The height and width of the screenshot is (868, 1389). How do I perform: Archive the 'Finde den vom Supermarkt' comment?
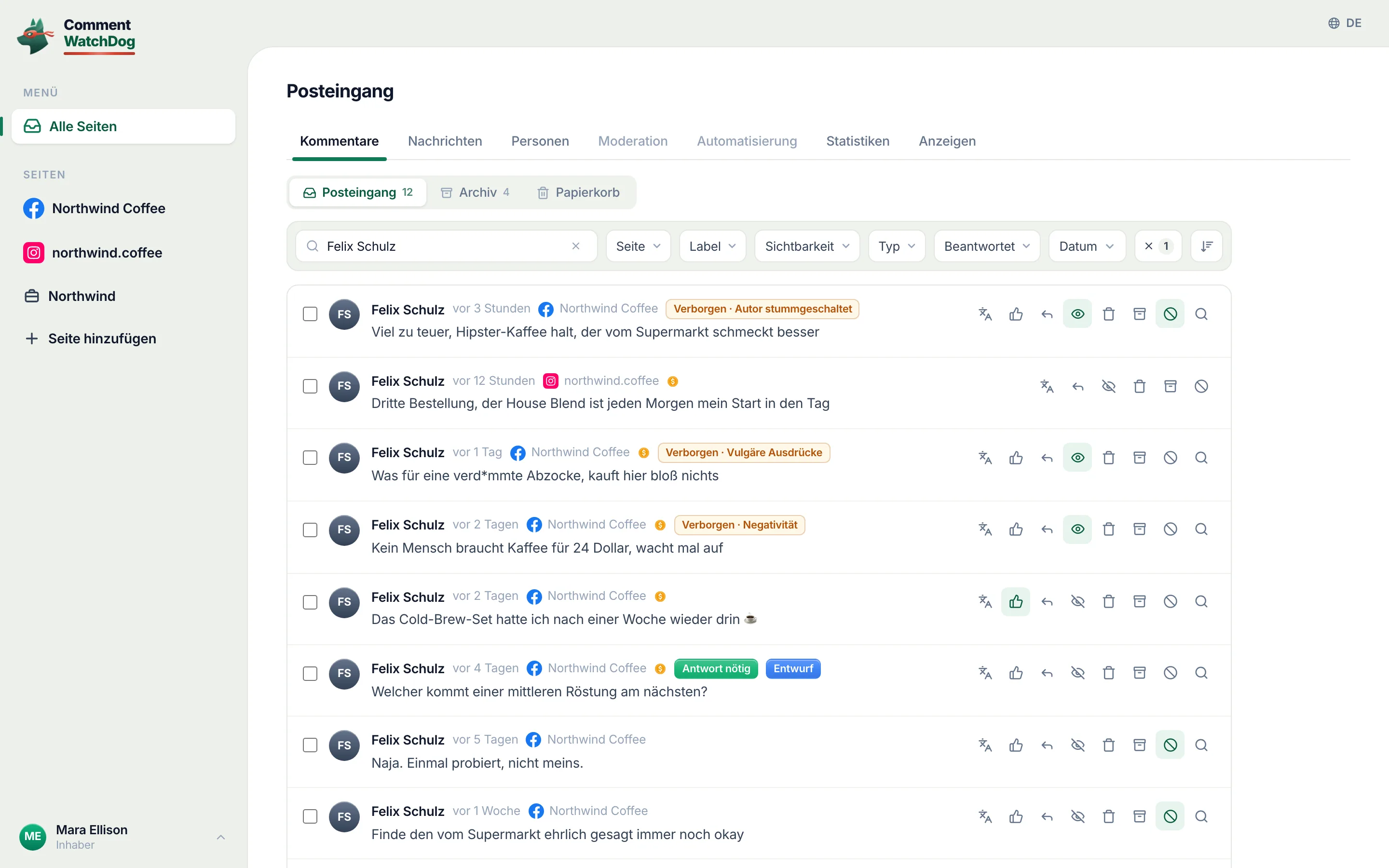point(1140,816)
